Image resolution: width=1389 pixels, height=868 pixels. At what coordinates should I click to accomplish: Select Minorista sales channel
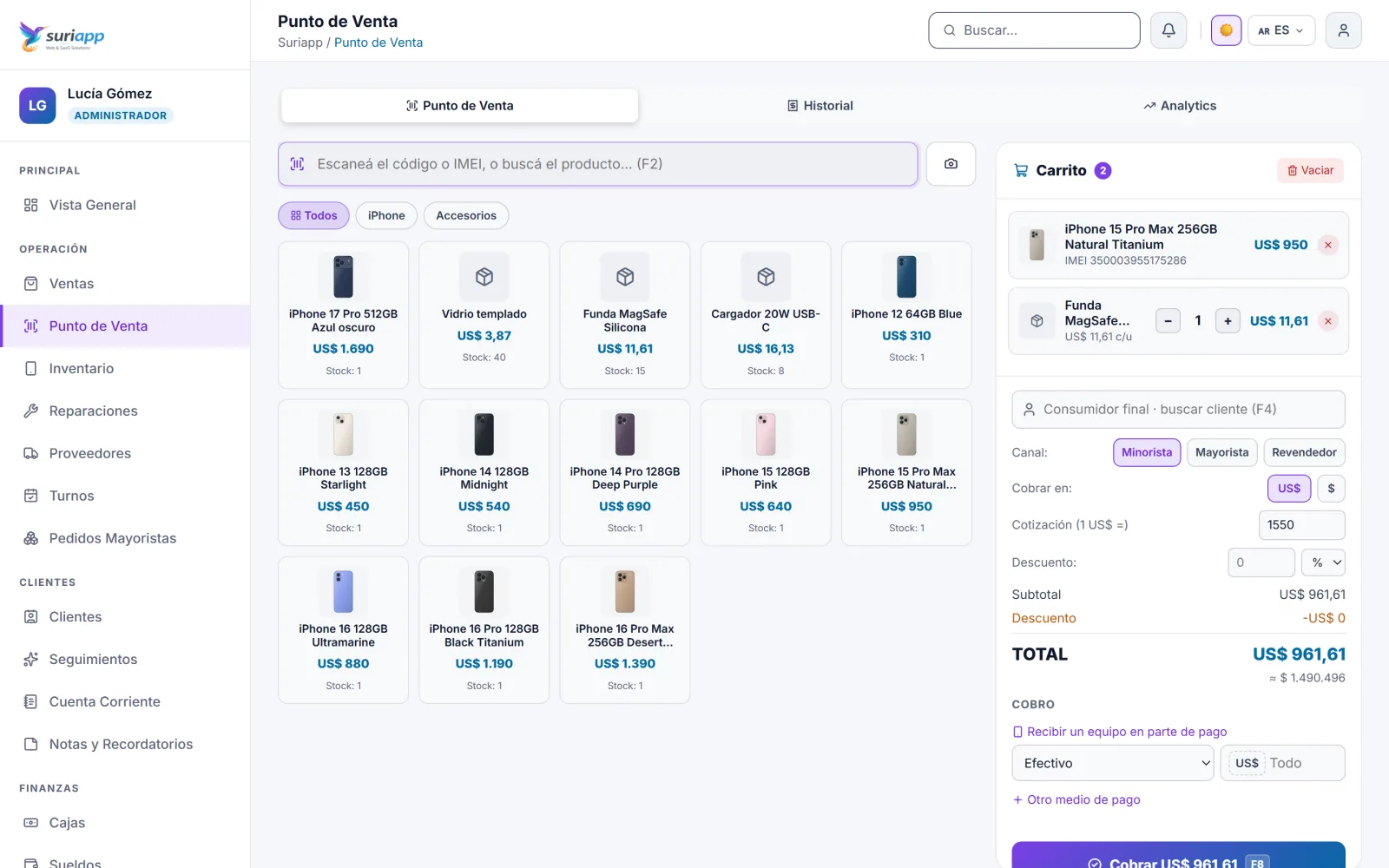(x=1147, y=452)
